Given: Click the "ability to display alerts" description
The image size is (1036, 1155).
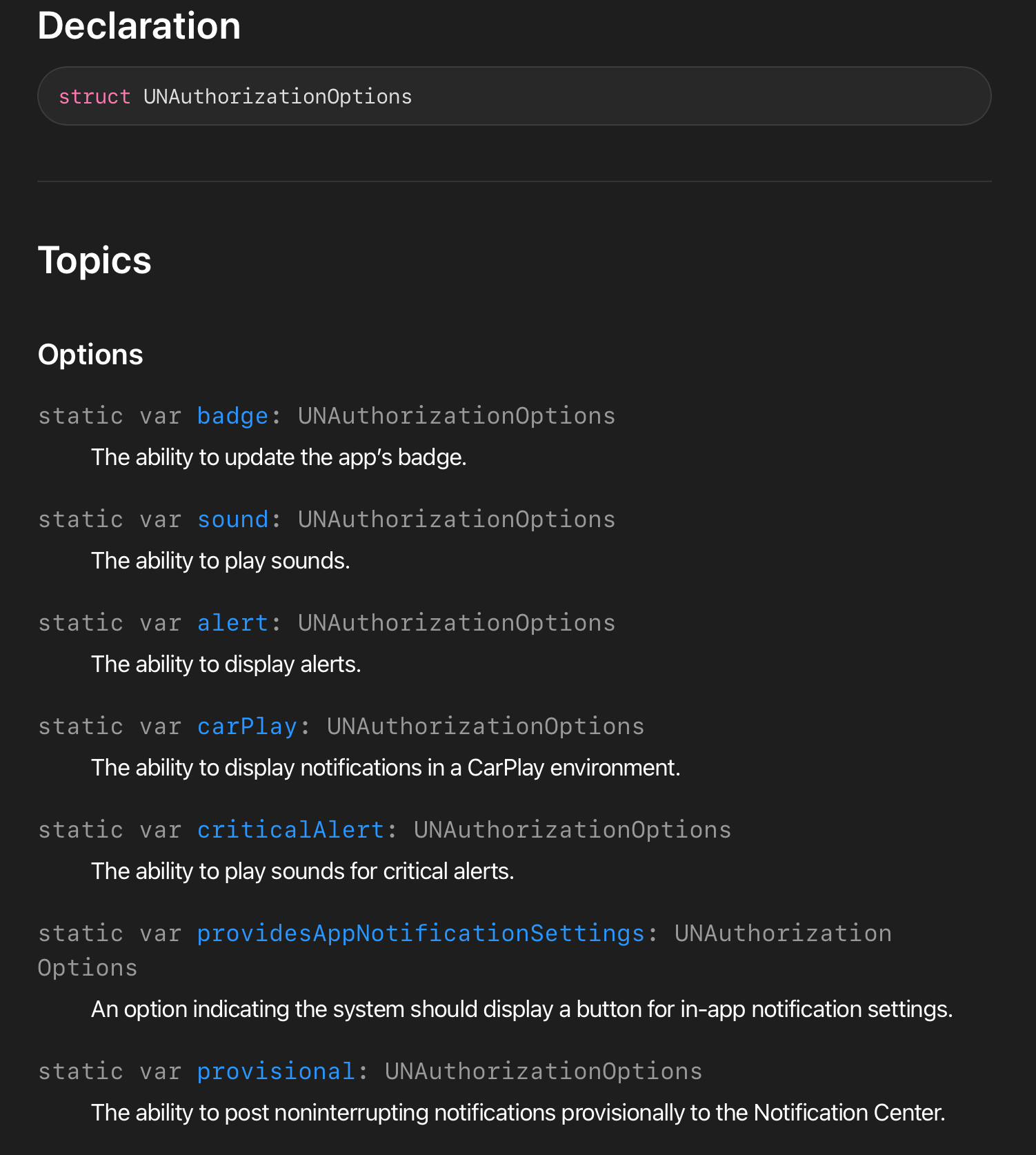Looking at the screenshot, I should 226,664.
